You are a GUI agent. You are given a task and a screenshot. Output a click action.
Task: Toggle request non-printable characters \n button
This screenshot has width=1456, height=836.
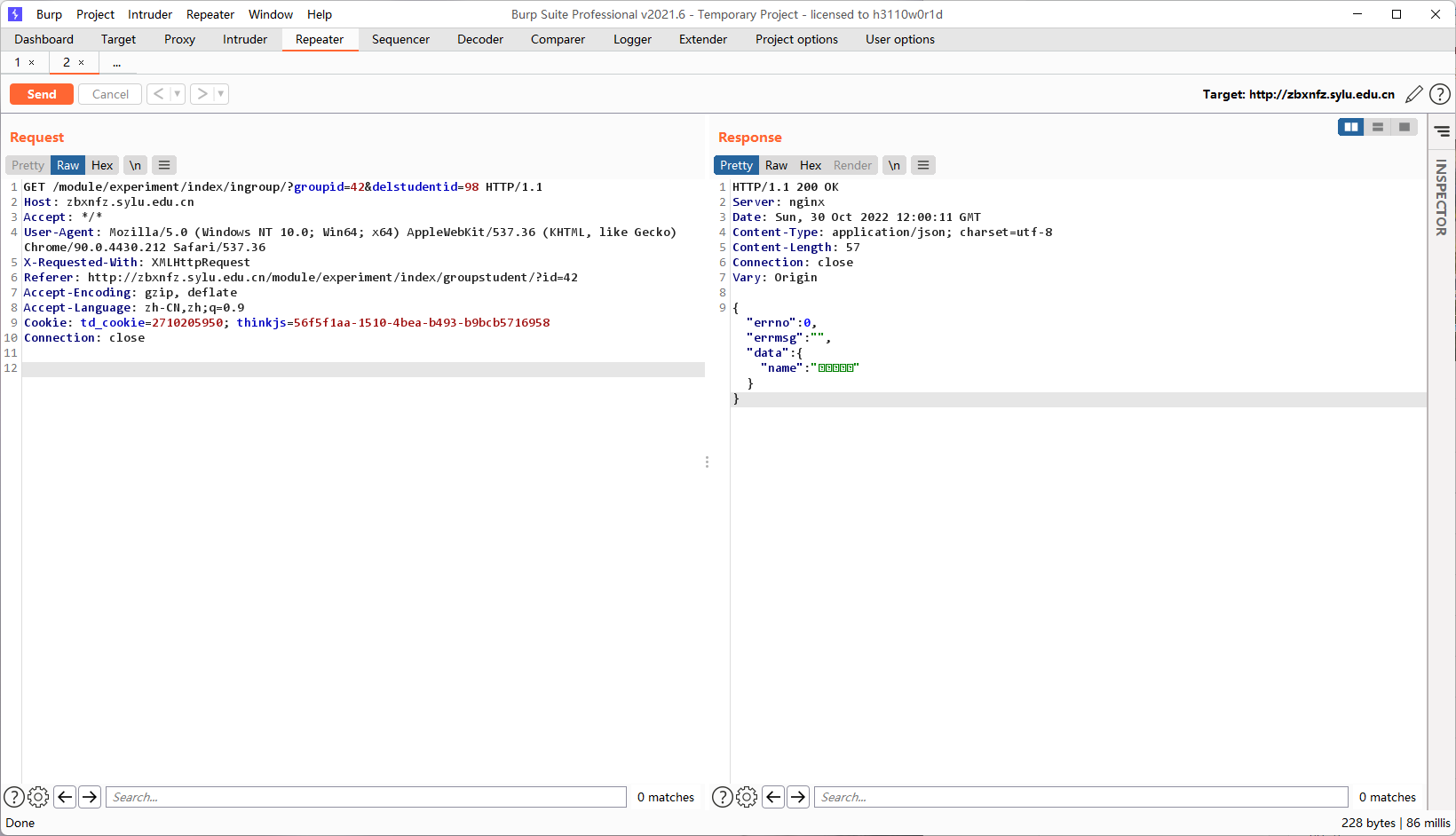click(x=135, y=165)
